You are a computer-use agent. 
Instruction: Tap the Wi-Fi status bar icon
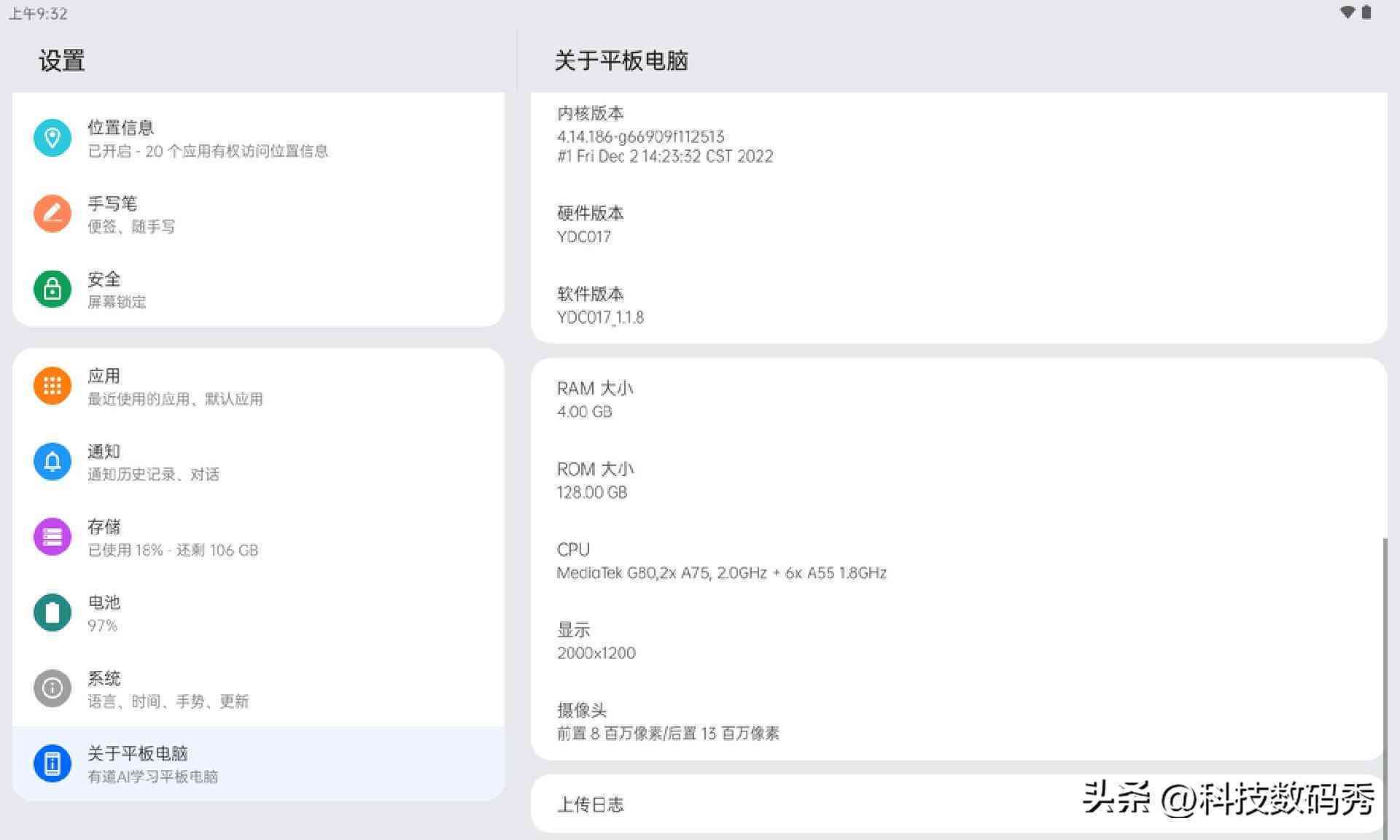click(x=1347, y=12)
